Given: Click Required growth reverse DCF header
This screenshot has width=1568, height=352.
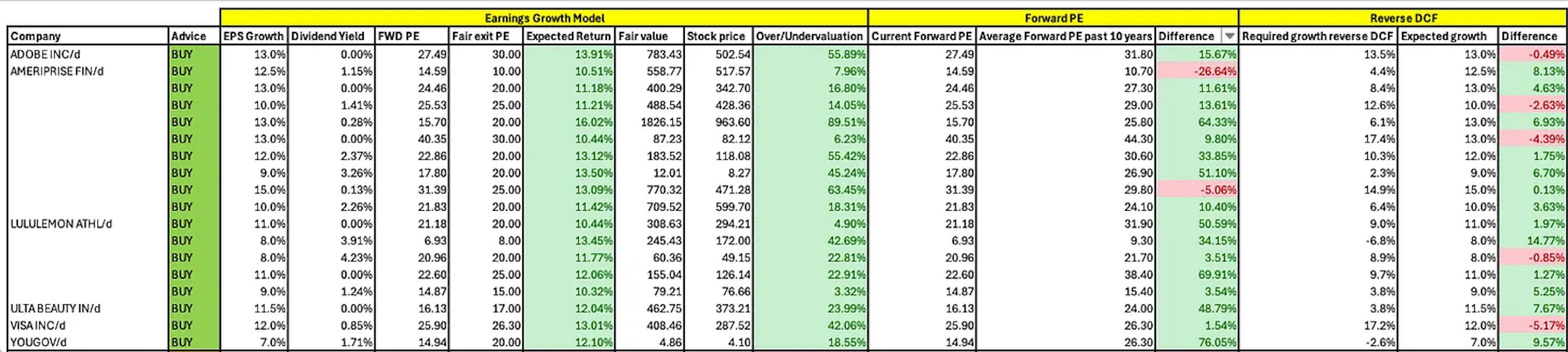Looking at the screenshot, I should (1318, 36).
